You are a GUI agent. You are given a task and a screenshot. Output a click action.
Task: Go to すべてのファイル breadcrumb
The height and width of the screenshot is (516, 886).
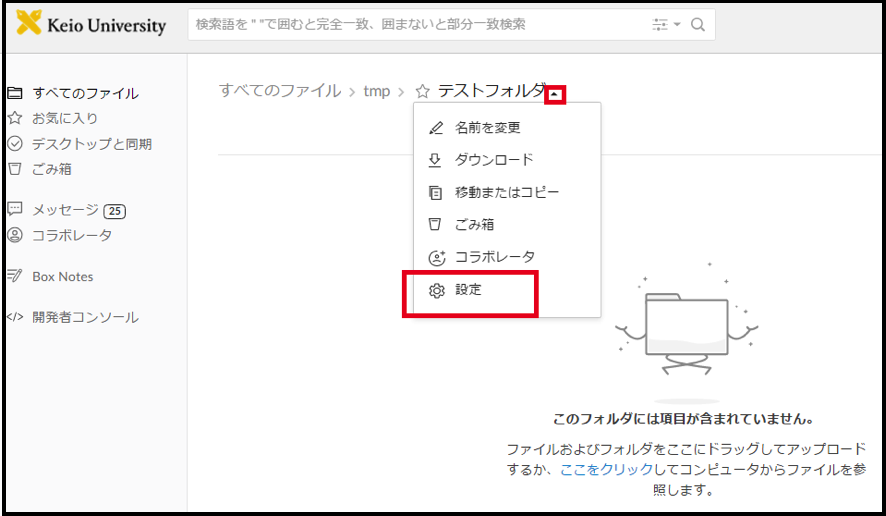(280, 91)
